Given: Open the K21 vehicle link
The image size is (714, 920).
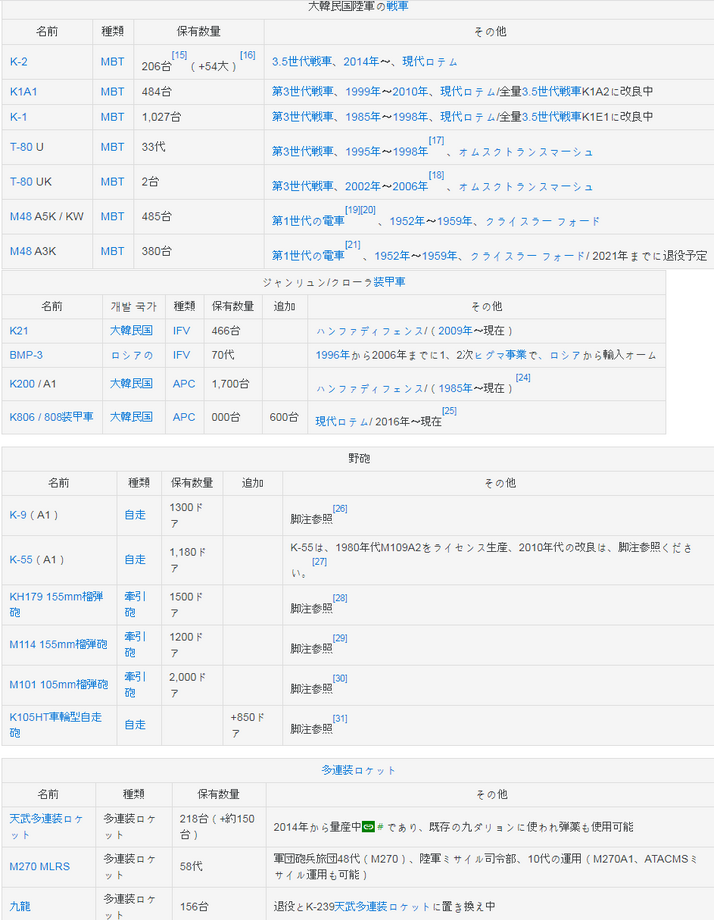Looking at the screenshot, I should coord(19,331).
